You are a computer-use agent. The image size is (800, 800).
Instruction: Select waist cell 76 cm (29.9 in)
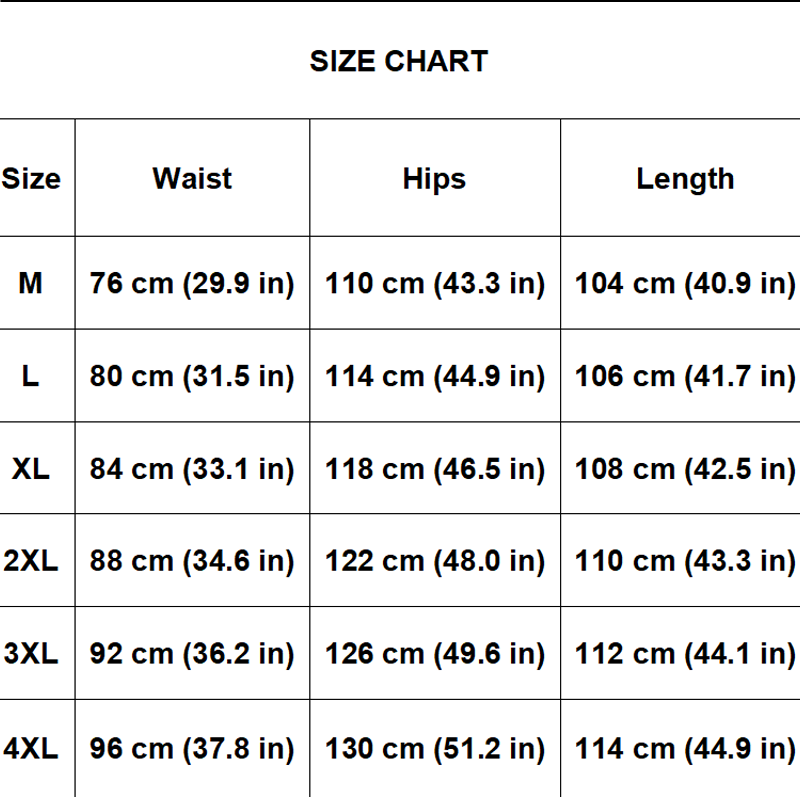tap(192, 284)
